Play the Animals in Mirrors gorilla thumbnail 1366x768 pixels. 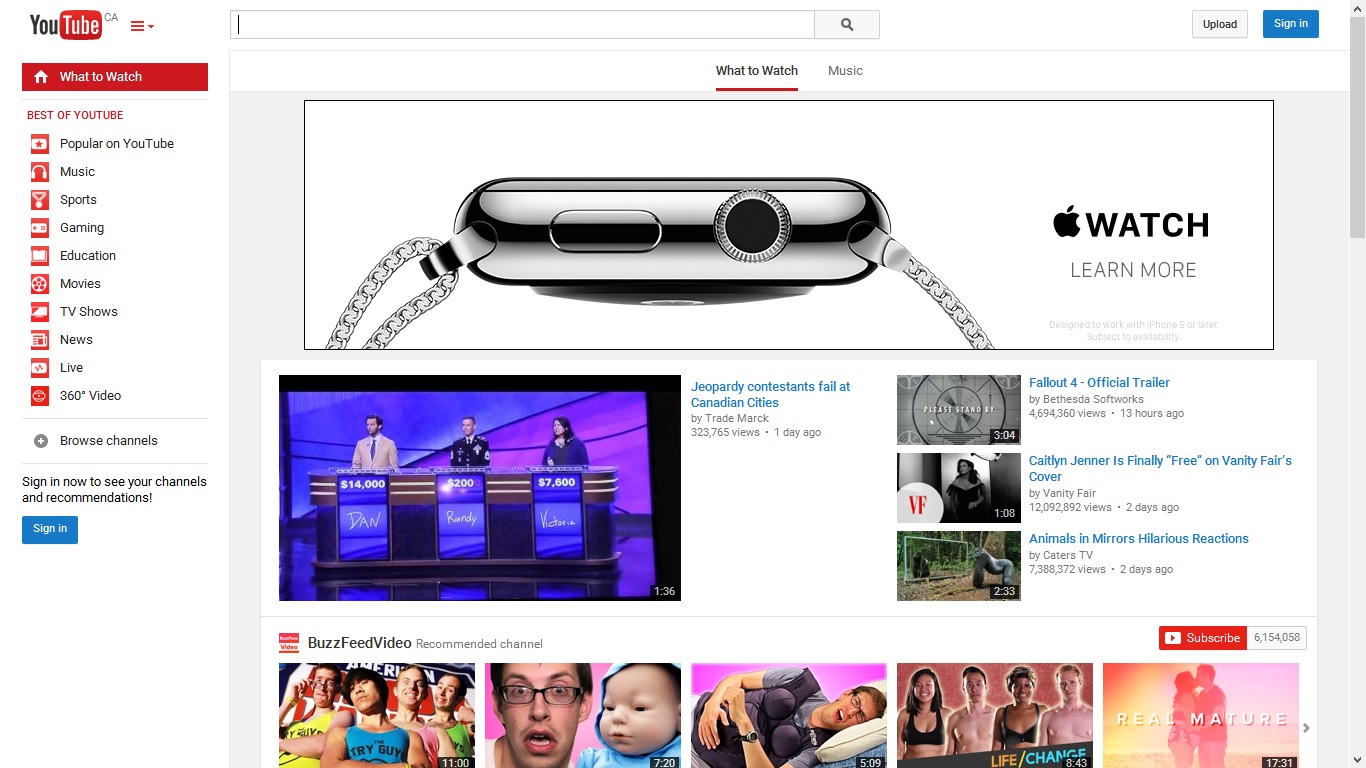[959, 566]
